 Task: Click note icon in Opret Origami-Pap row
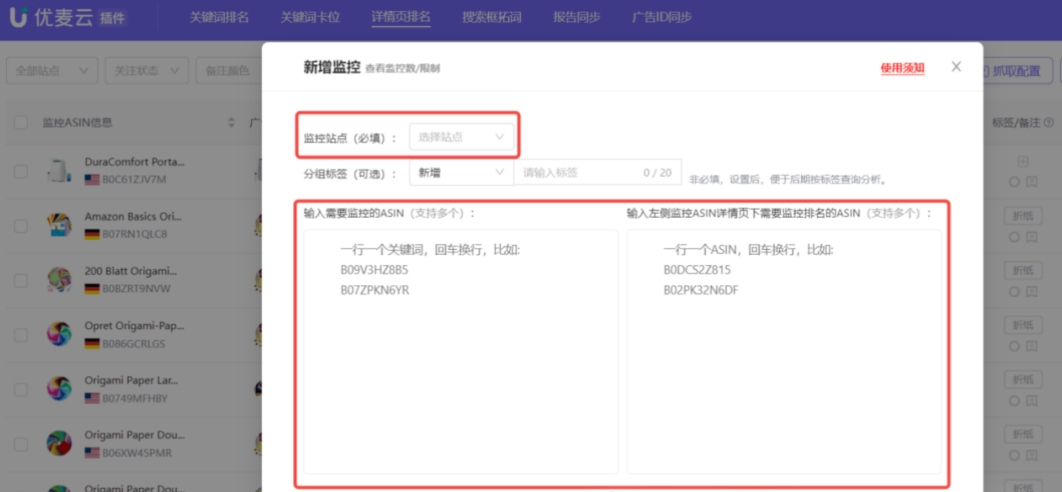[x=1032, y=346]
